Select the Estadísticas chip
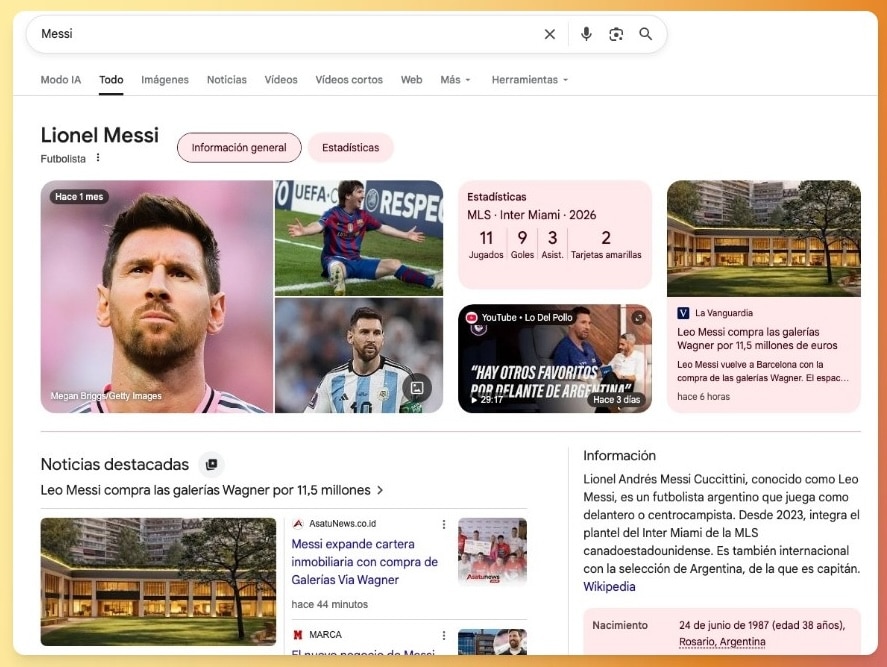The height and width of the screenshot is (667, 887). pyautogui.click(x=350, y=148)
